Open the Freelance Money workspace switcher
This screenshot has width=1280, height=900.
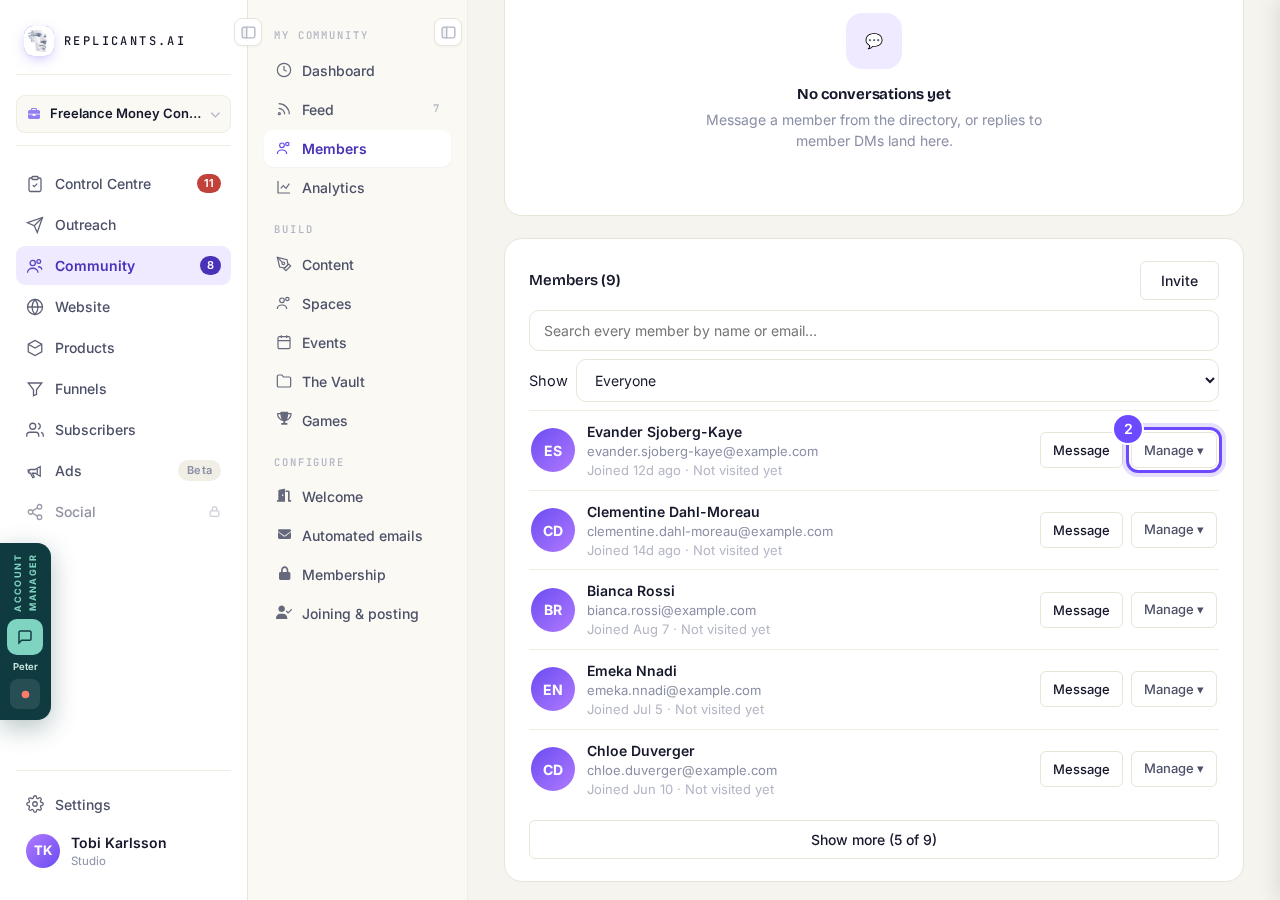pos(123,114)
